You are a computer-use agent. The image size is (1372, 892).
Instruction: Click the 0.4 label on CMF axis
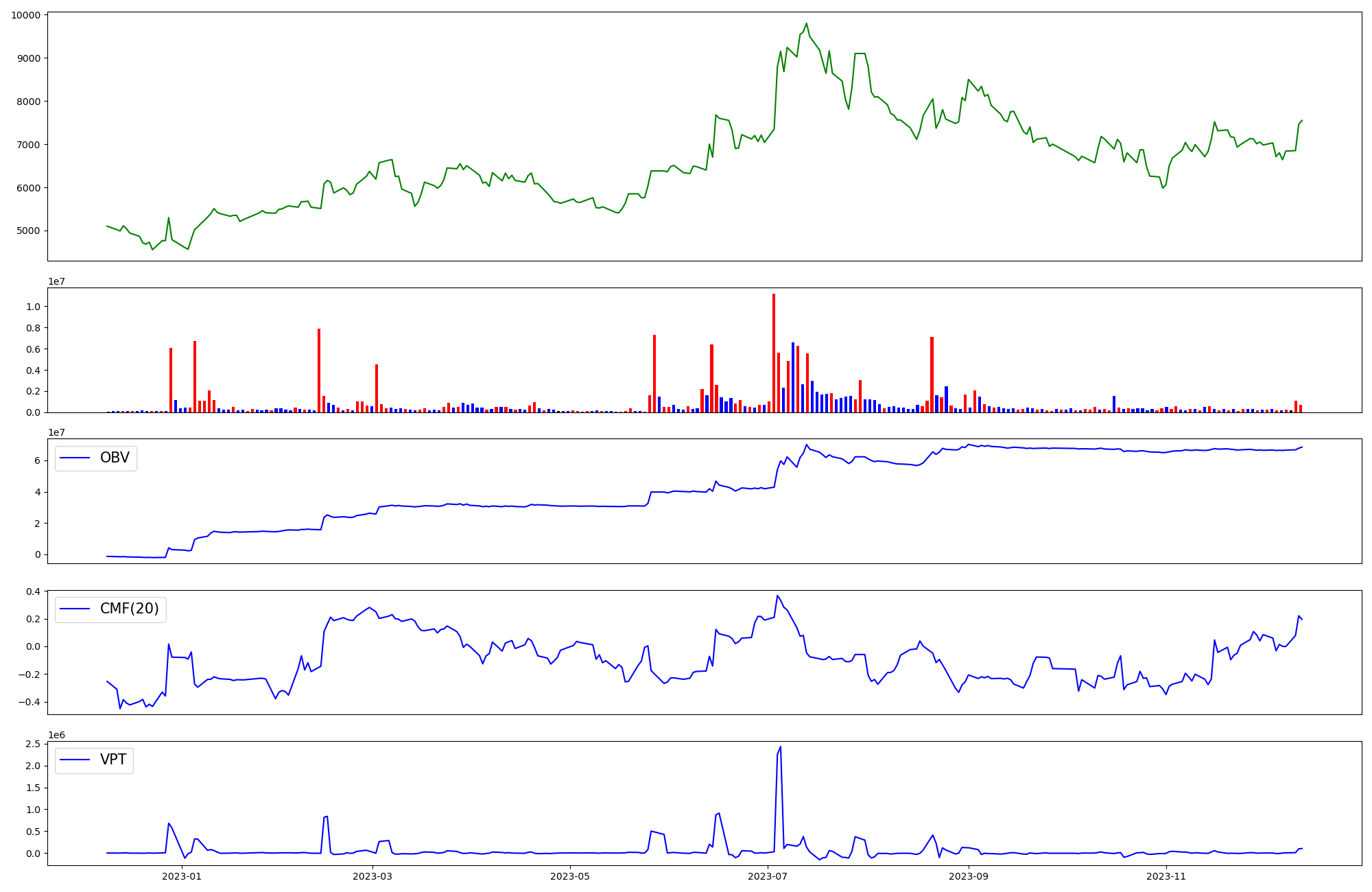32,591
